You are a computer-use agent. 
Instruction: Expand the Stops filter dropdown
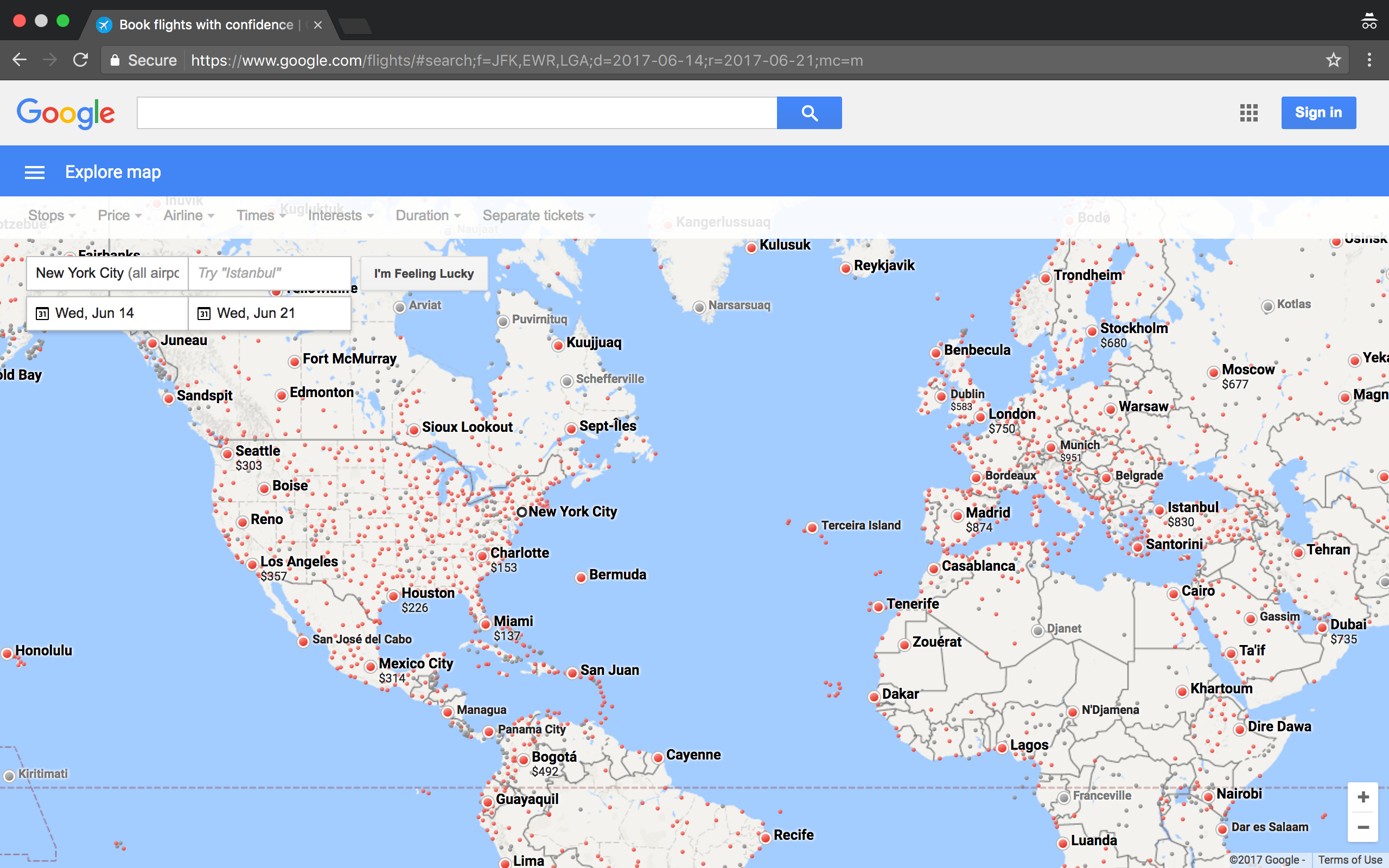coord(52,215)
